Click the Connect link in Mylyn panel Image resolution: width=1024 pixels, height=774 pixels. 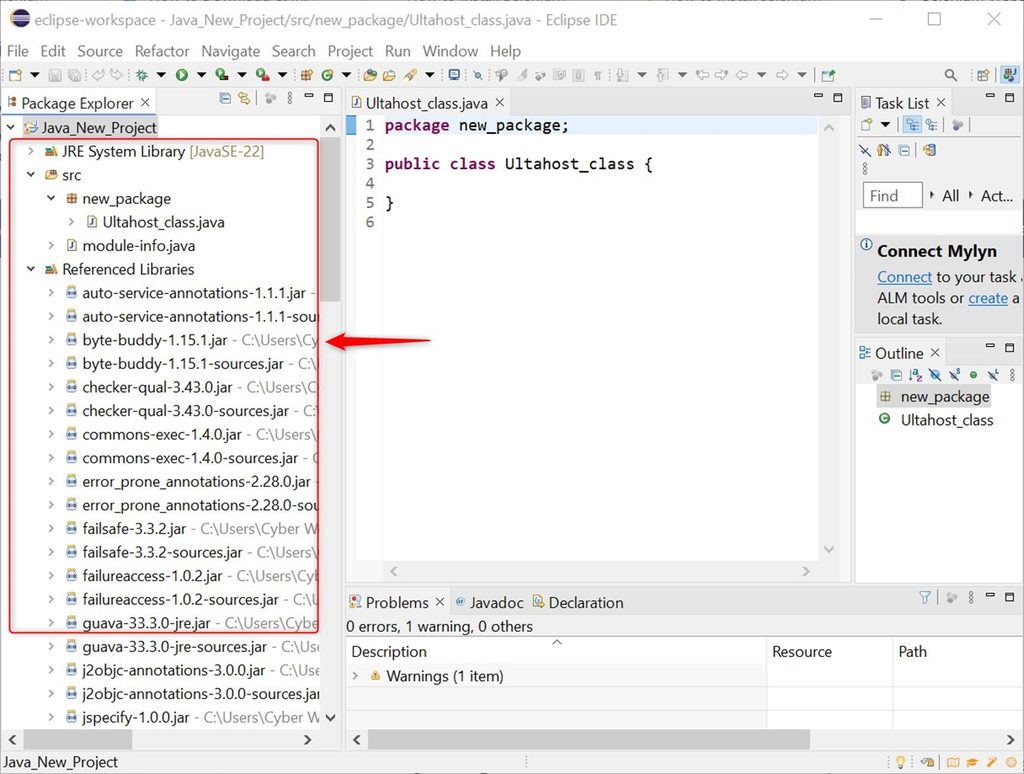[x=904, y=277]
